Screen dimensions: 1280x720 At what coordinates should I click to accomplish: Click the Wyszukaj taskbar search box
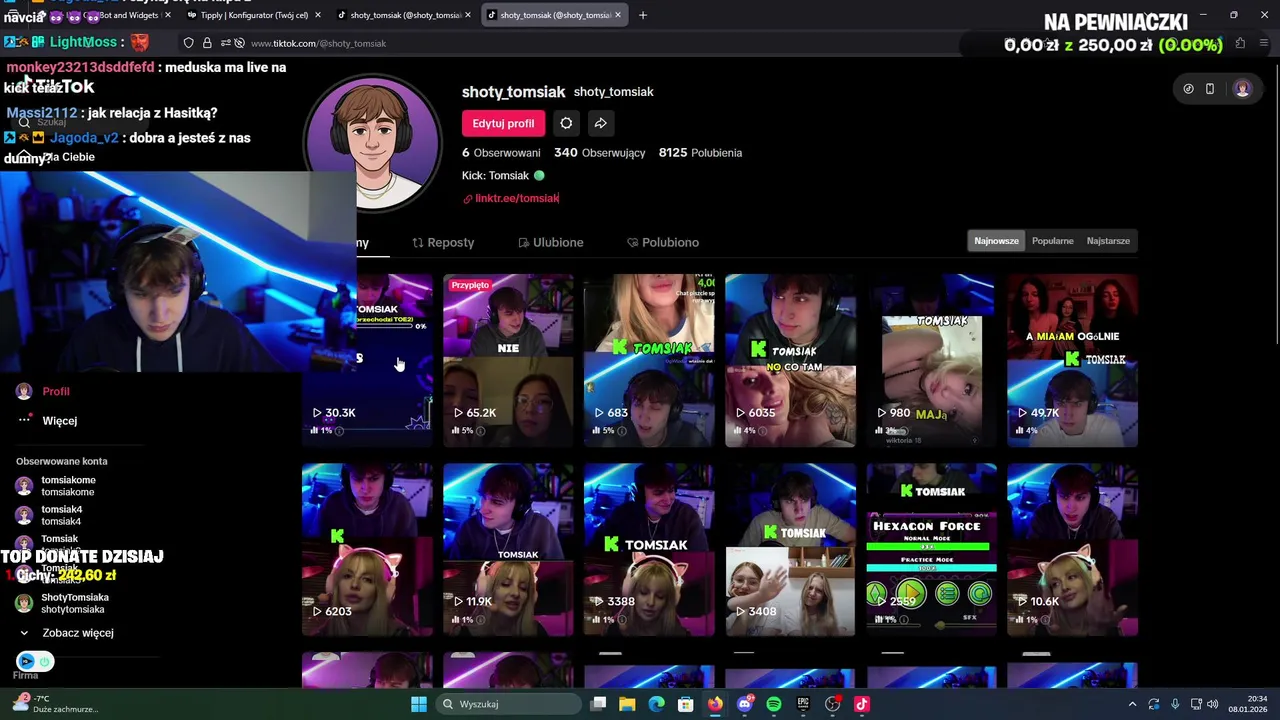coord(507,704)
